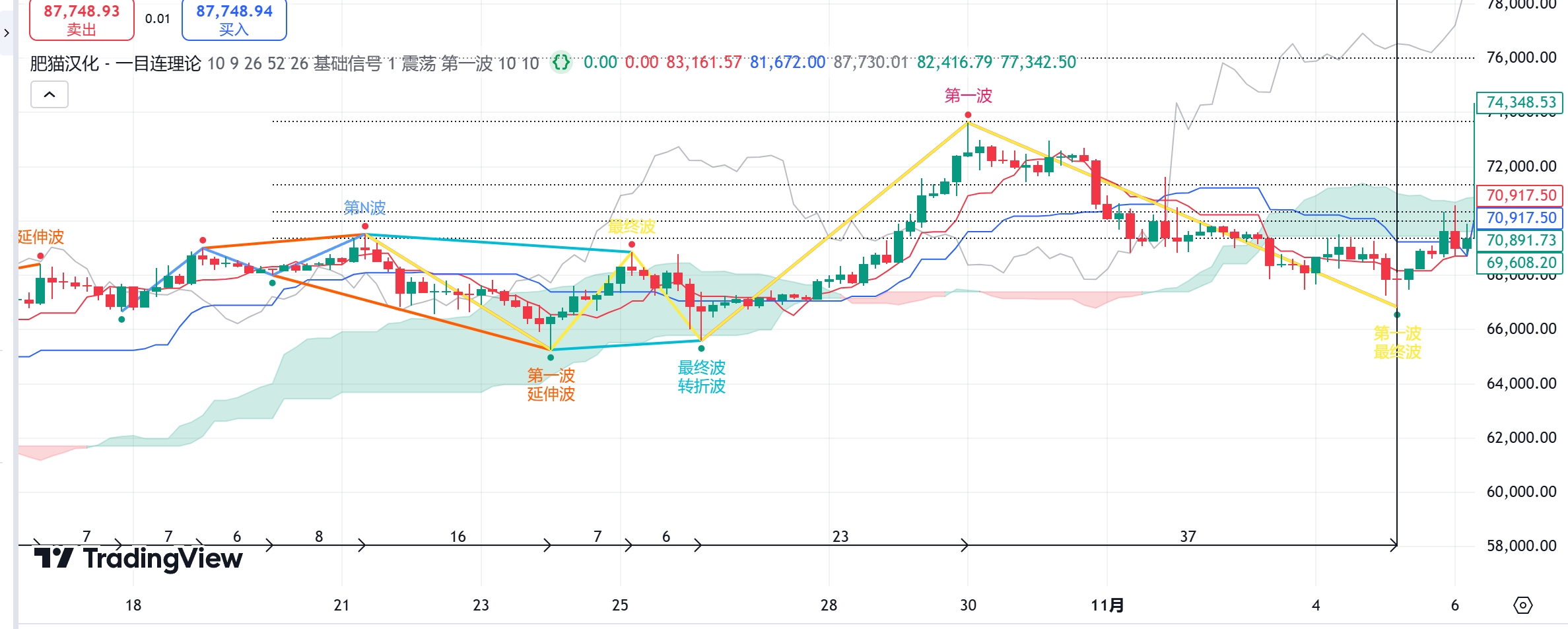Click the red 卖出 sell button
1568x629 pixels.
pyautogui.click(x=82, y=19)
